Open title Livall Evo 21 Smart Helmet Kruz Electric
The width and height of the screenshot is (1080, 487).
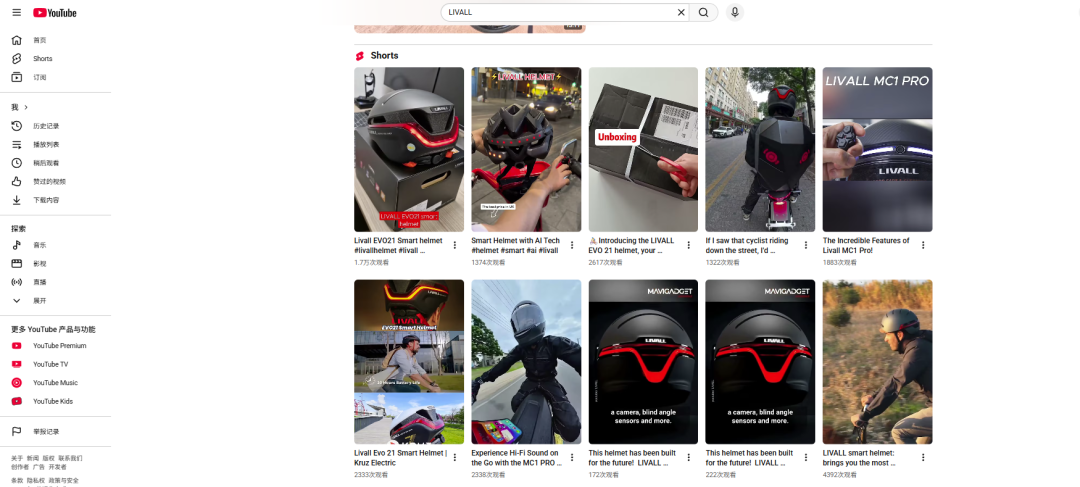(400, 457)
